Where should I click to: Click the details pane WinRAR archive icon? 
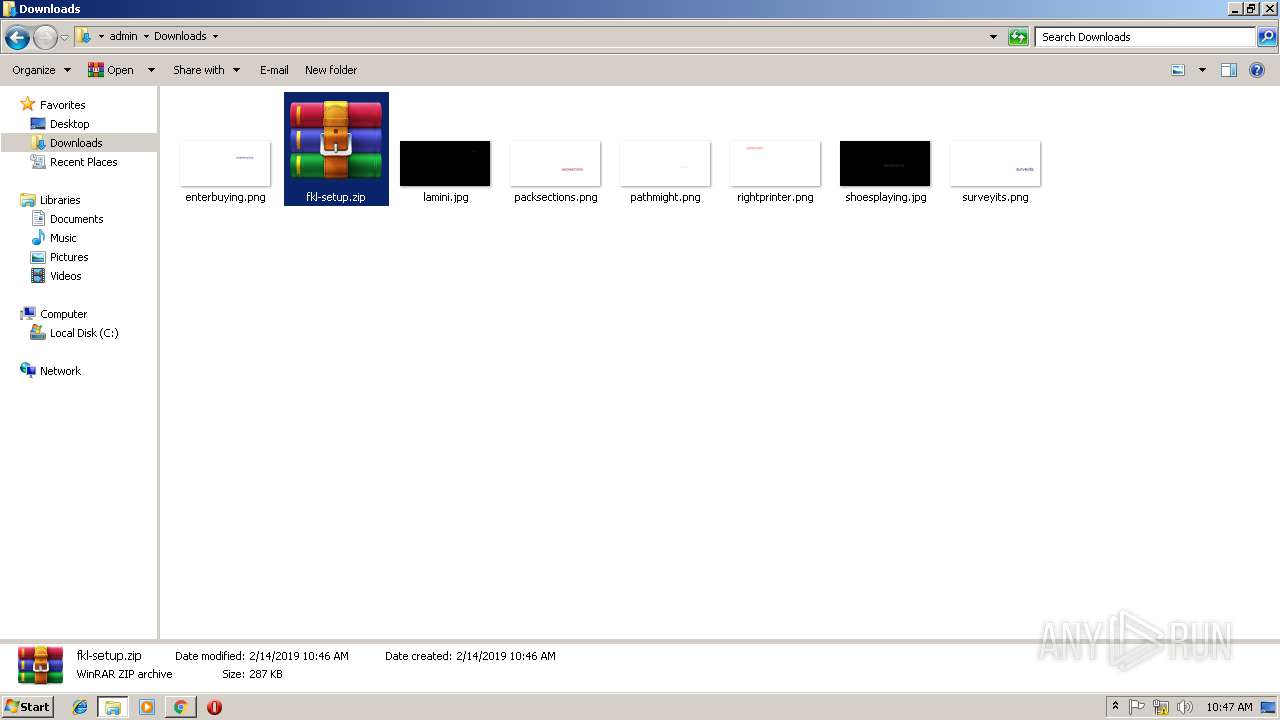click(x=40, y=665)
